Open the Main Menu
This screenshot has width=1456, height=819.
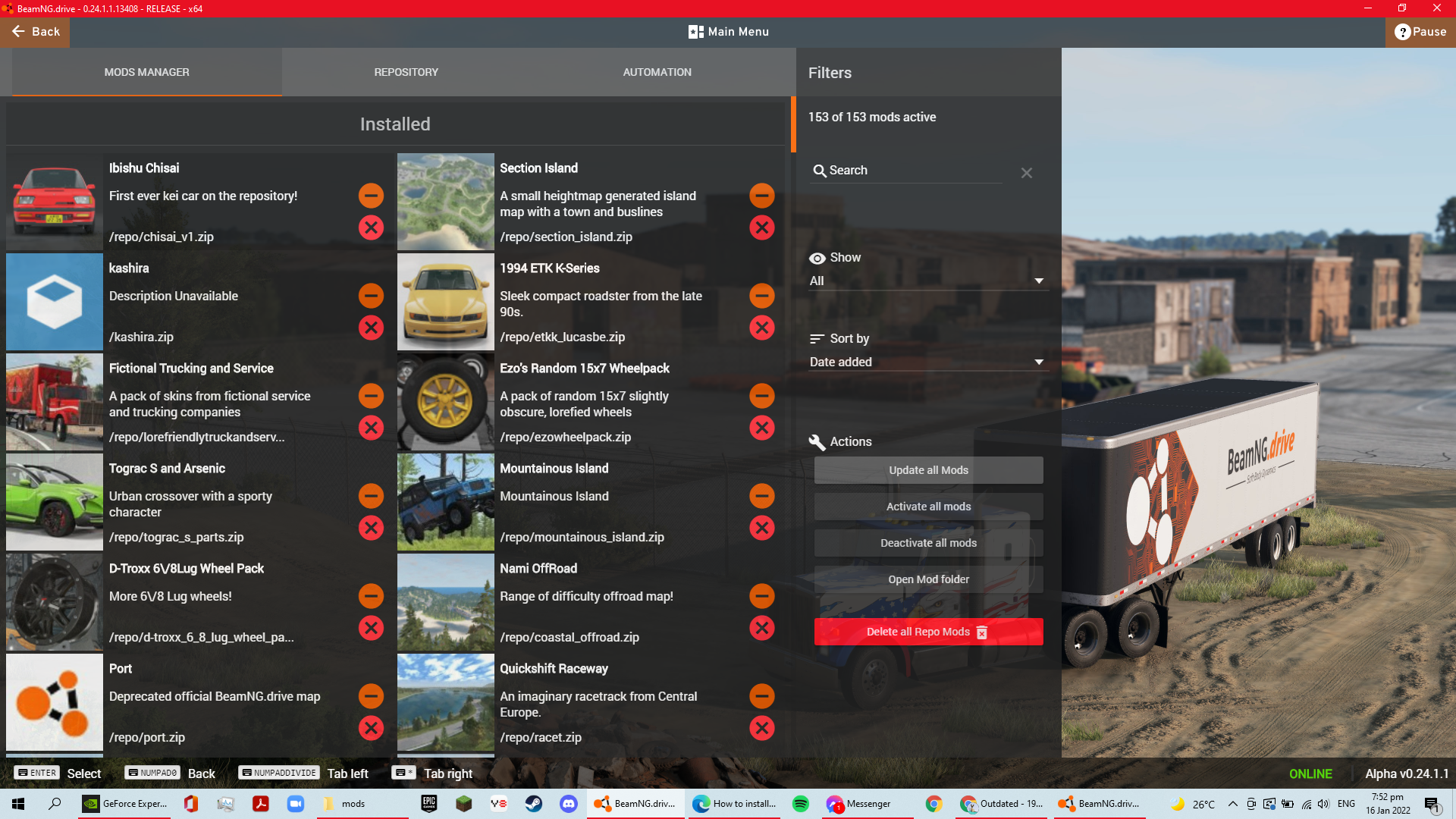728,32
